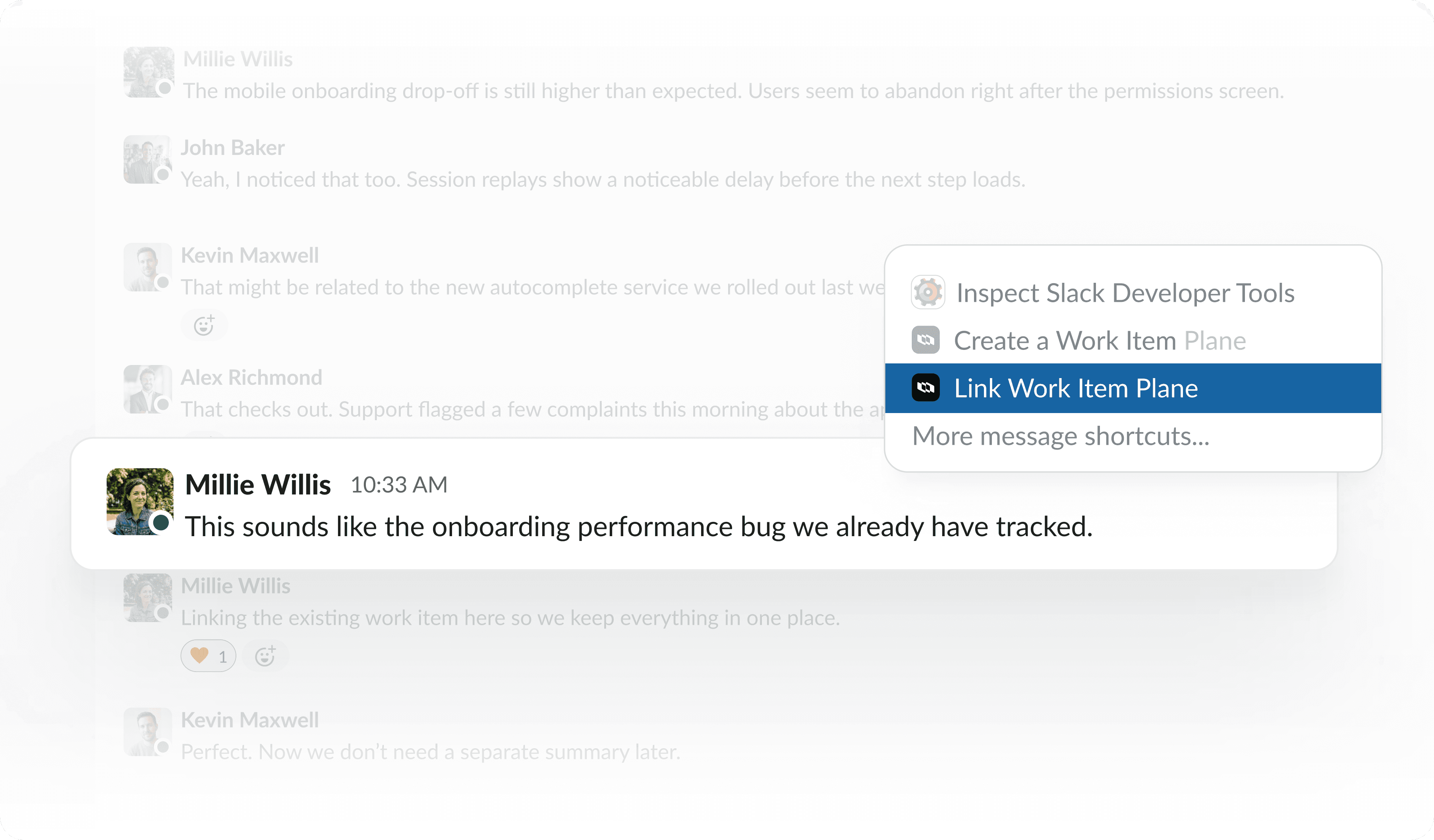Click Millie Willis's name on her highlighted message
The width and height of the screenshot is (1434, 840).
258,484
